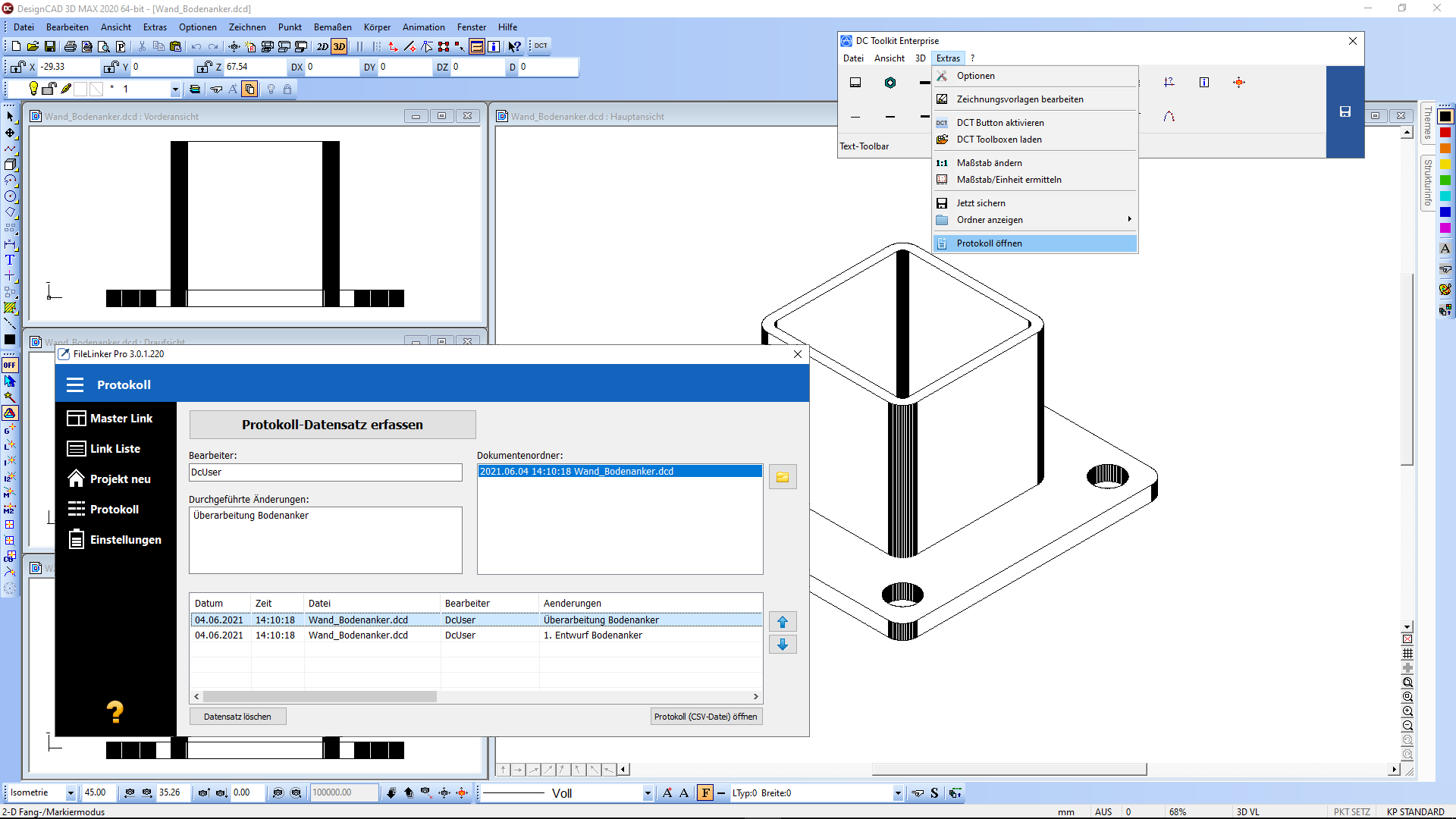The image size is (1456, 819).
Task: Open the context help arrow-question icon
Action: click(514, 46)
